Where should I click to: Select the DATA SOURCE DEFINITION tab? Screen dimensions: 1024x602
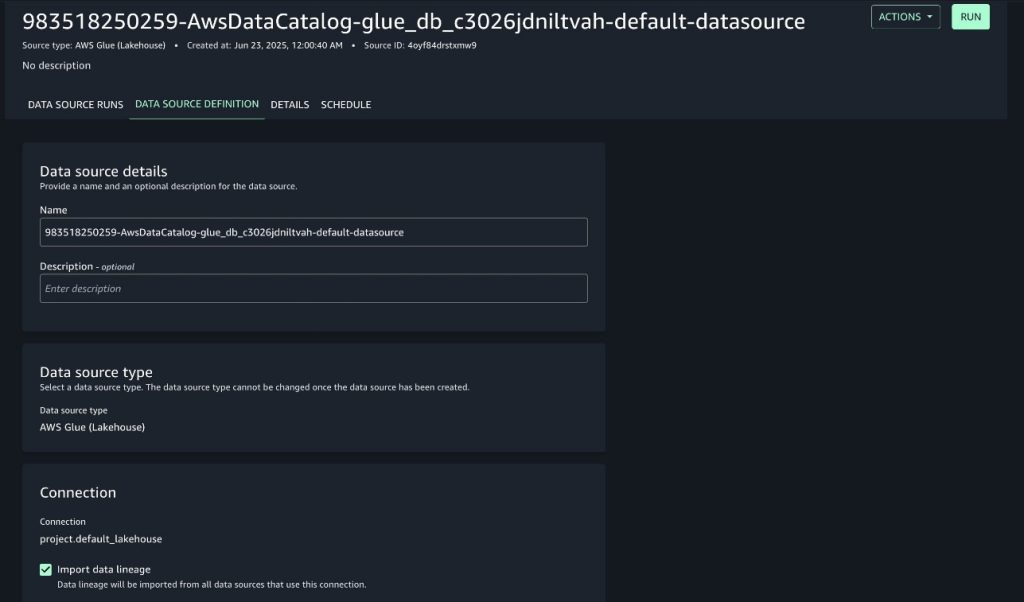[x=197, y=104]
